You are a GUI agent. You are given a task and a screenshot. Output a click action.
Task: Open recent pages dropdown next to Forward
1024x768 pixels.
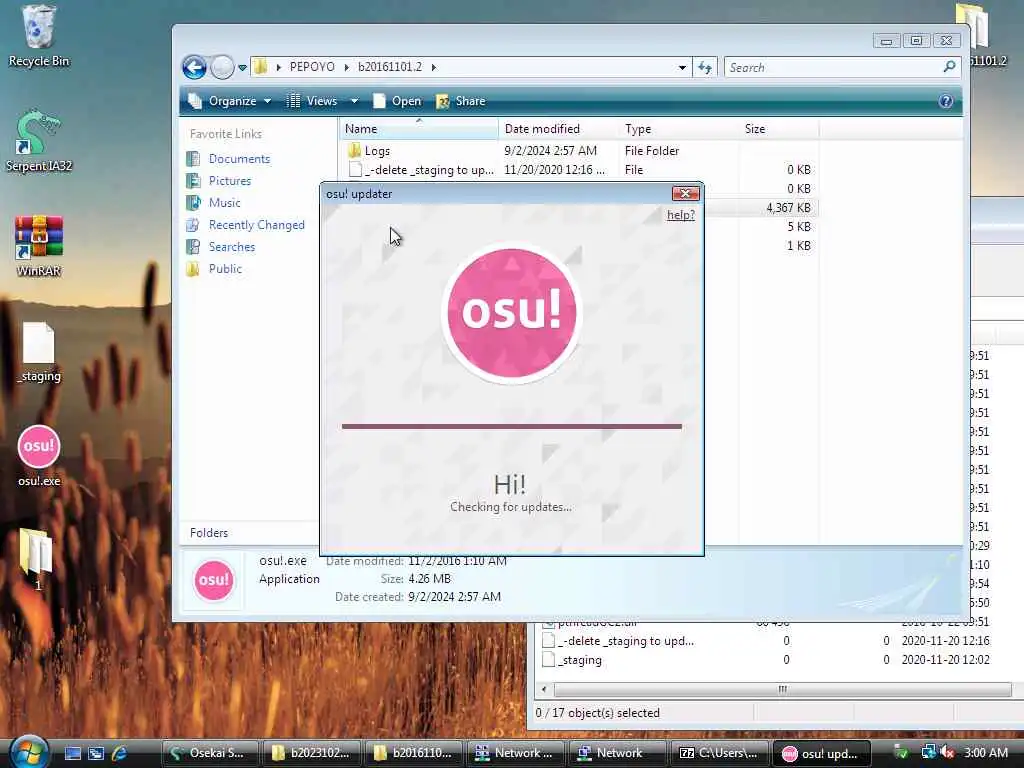pos(242,67)
